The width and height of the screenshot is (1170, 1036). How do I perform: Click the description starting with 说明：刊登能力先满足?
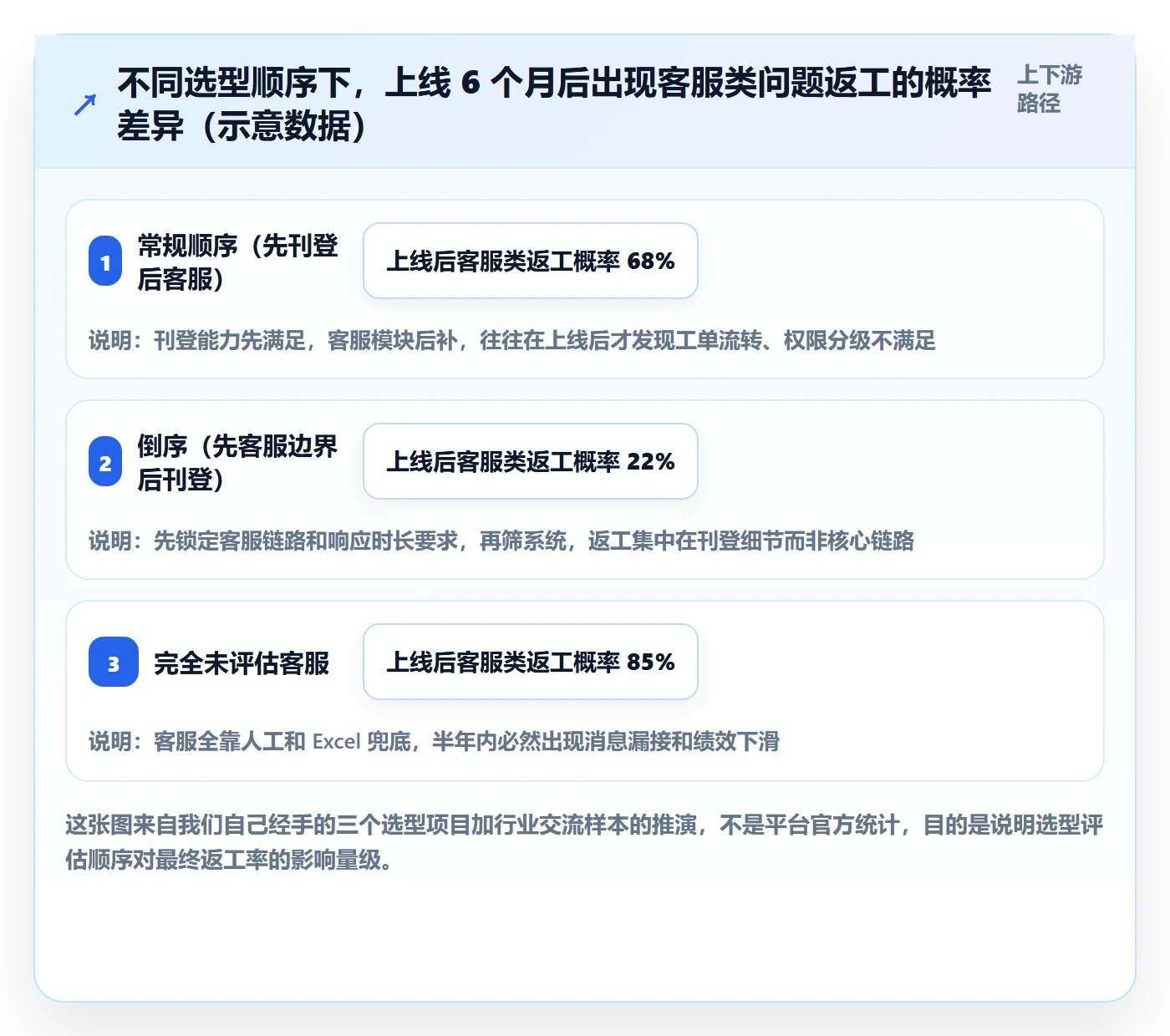512,340
